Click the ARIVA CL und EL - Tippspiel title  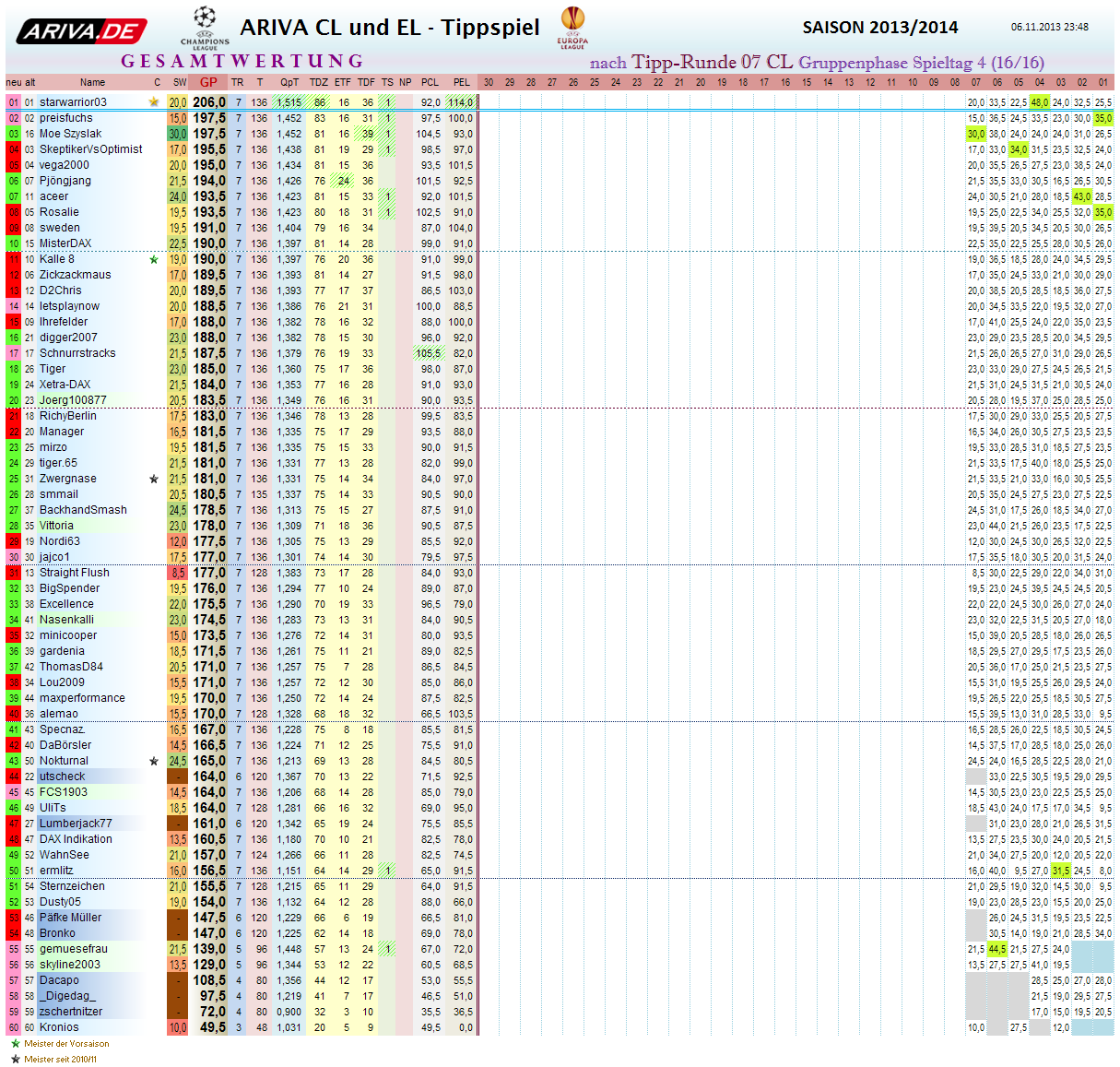pyautogui.click(x=390, y=28)
